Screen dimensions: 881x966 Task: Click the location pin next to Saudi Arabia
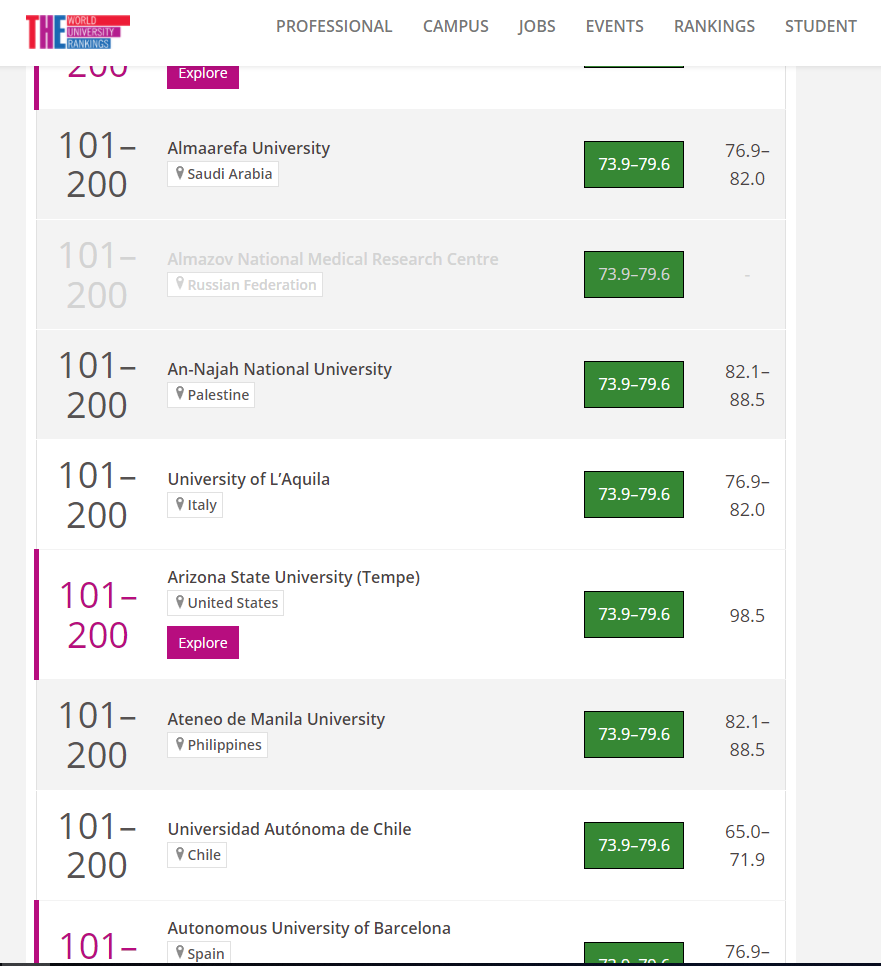180,174
